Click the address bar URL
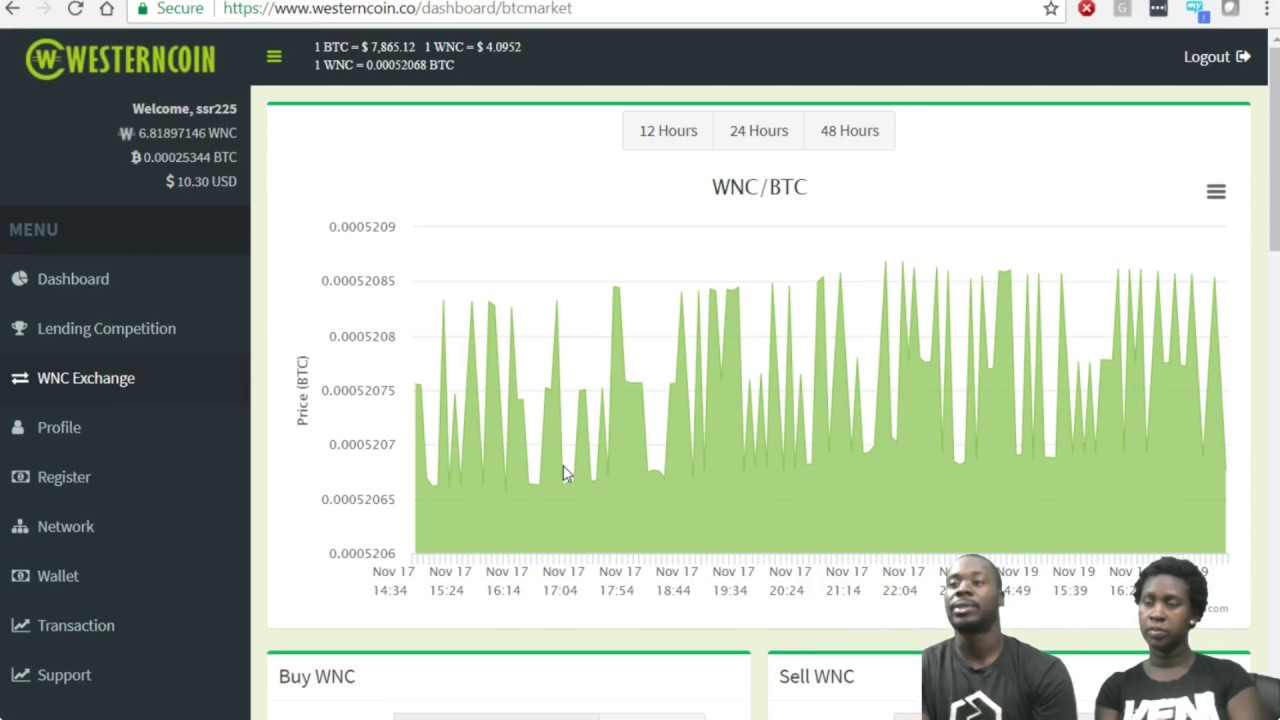Image resolution: width=1280 pixels, height=720 pixels. (397, 8)
